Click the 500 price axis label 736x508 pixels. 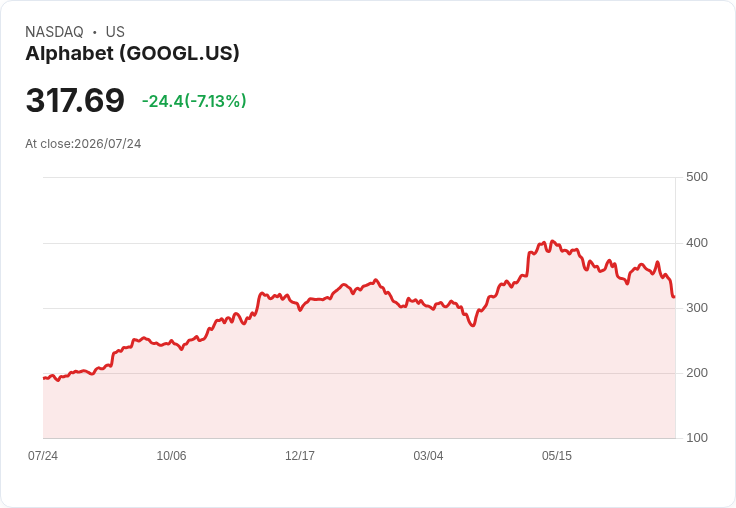[x=697, y=177]
